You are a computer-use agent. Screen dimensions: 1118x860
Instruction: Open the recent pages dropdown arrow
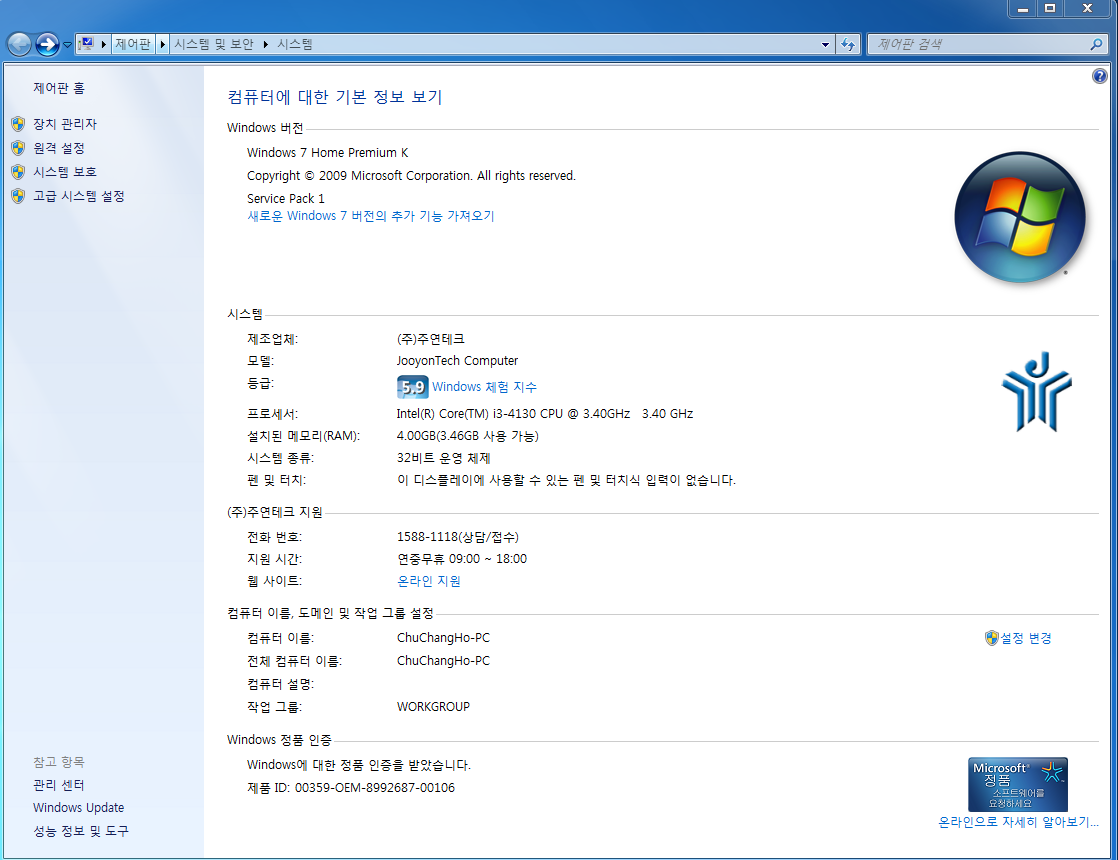tap(67, 44)
